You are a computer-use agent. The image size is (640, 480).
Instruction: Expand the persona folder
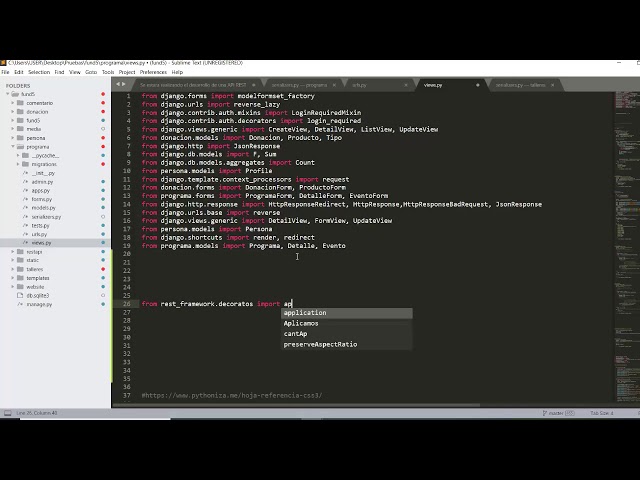[13, 138]
